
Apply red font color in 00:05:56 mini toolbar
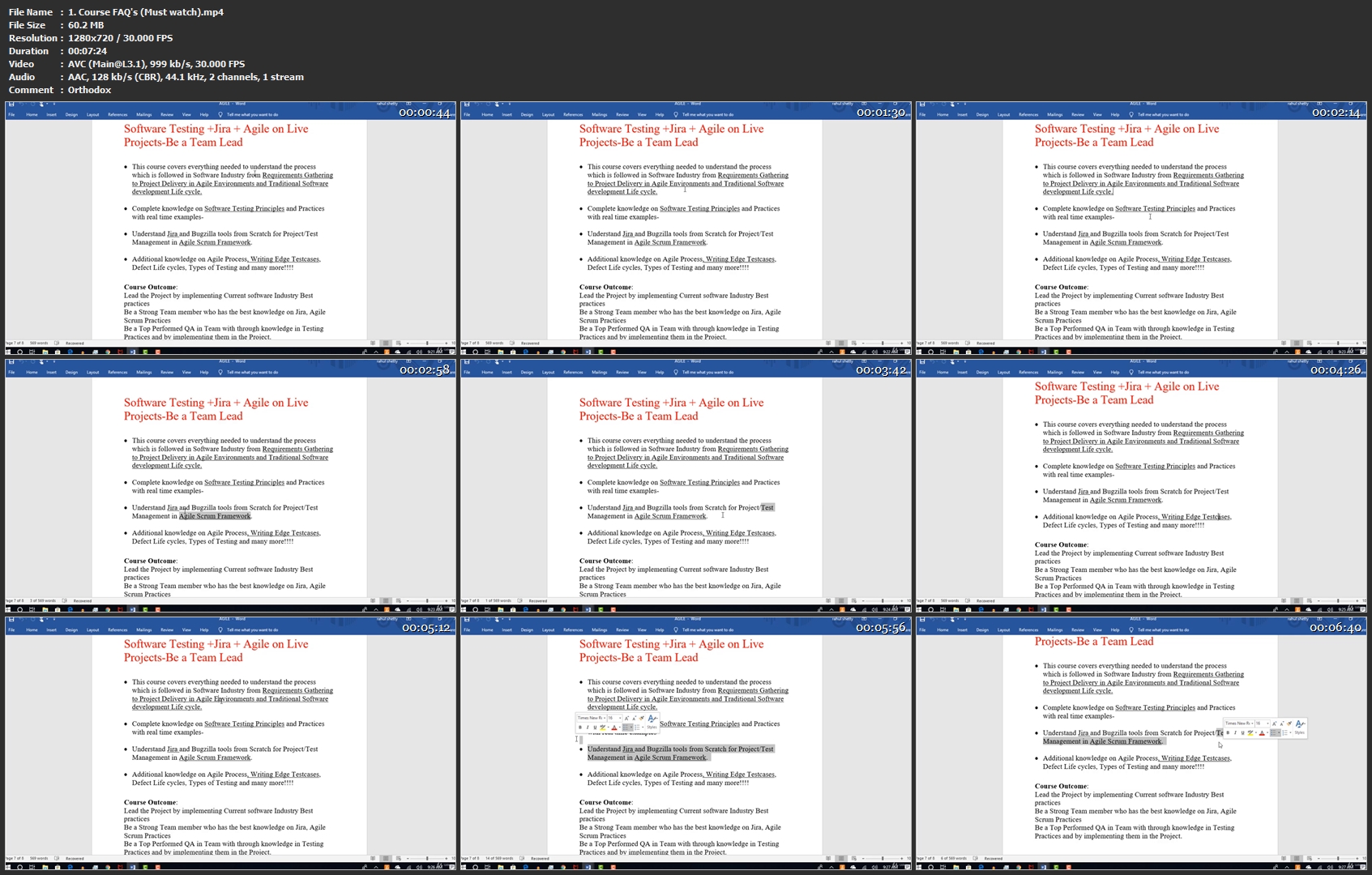pyautogui.click(x=614, y=728)
